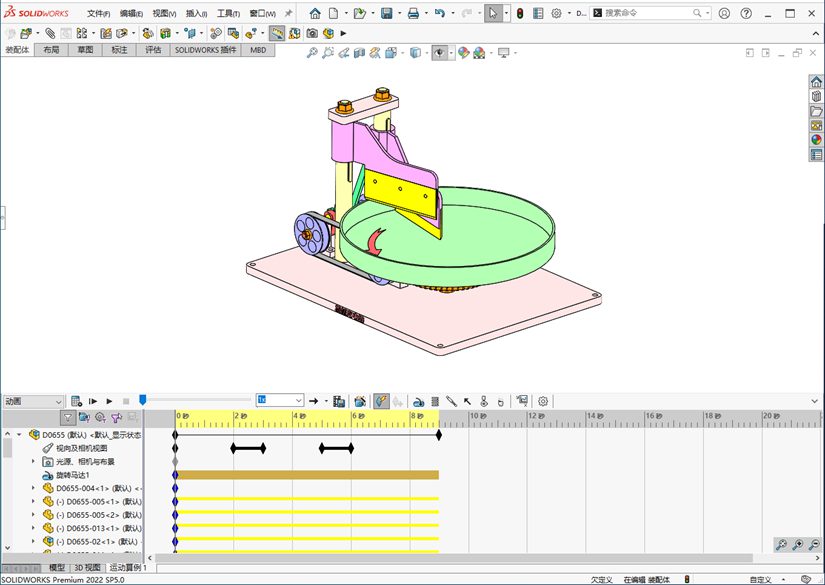The height and width of the screenshot is (585, 825).
Task: Open Motion Study Properties gear
Action: tap(543, 401)
